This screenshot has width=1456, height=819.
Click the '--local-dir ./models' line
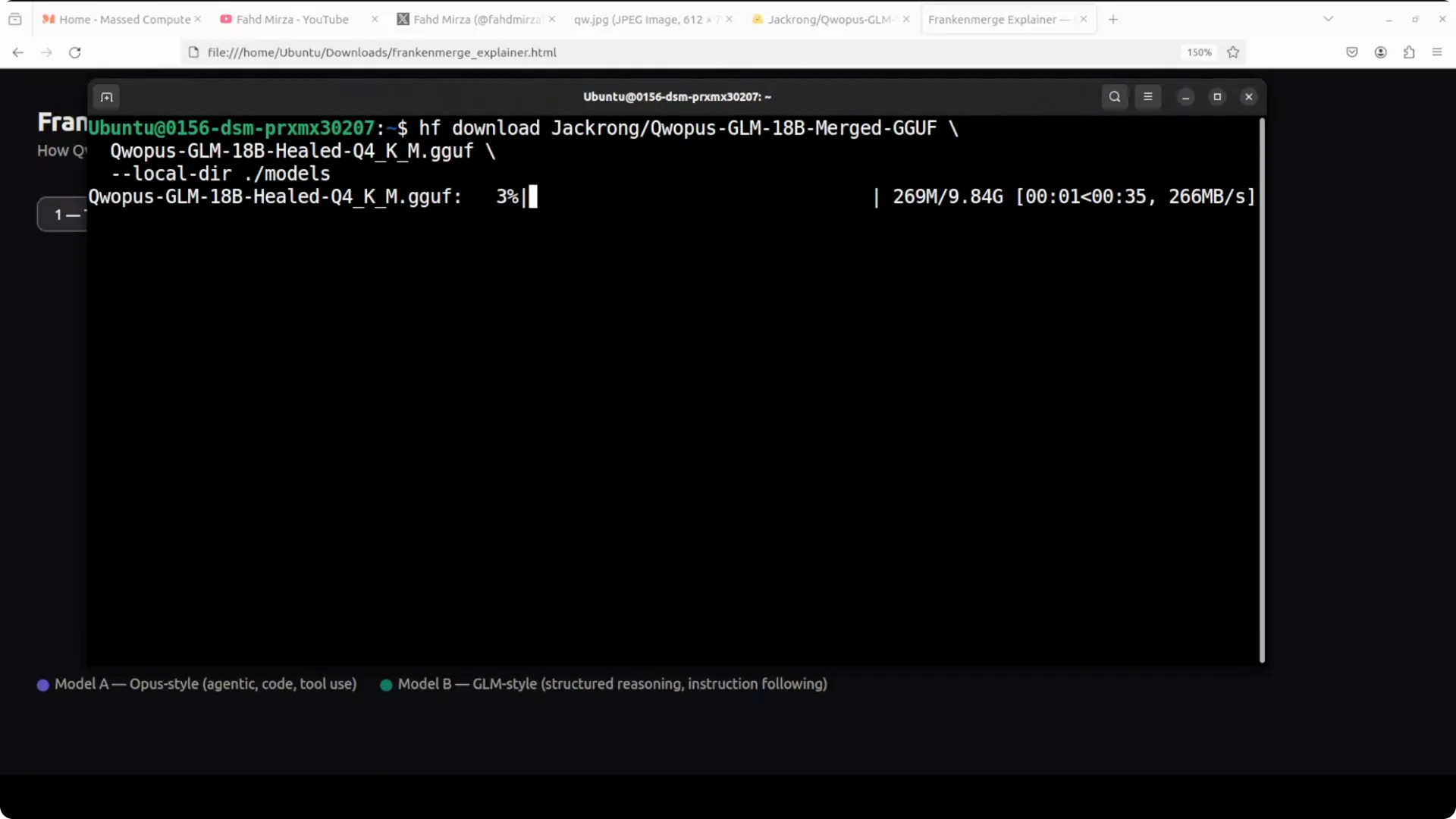221,174
